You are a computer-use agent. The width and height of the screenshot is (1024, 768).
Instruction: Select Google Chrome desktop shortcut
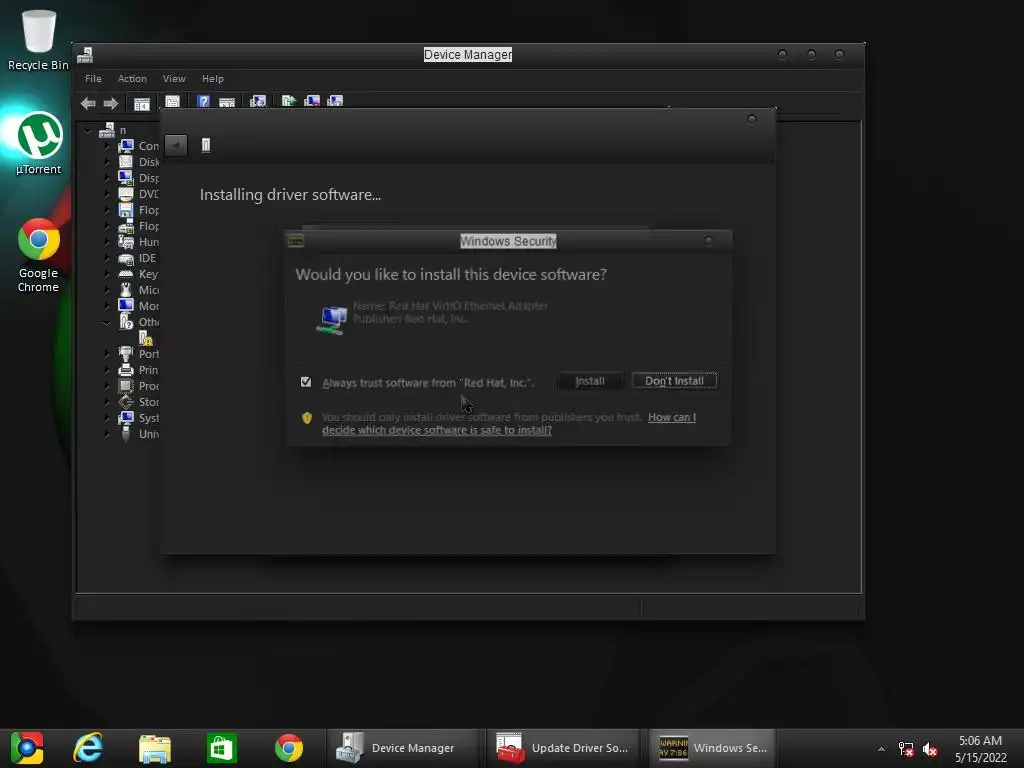tap(39, 255)
